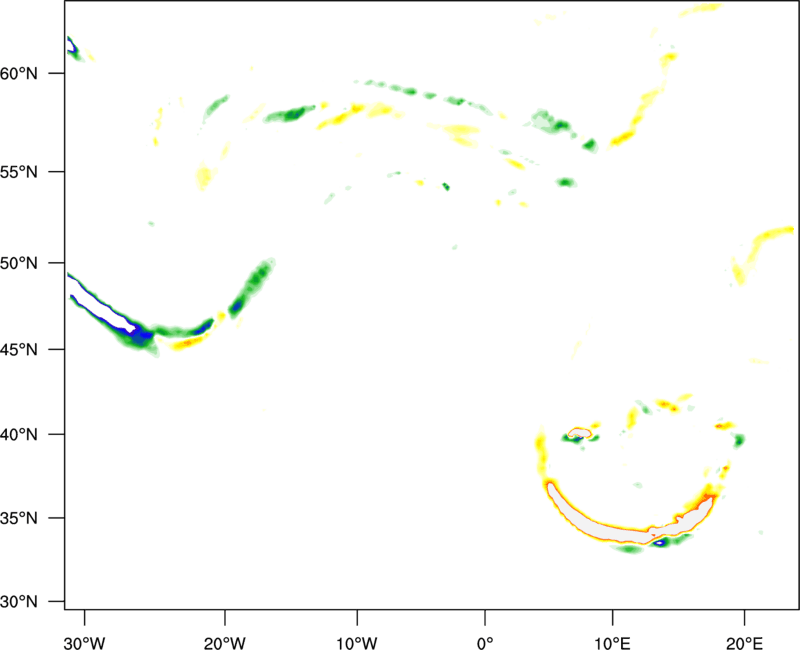
Task: Click the 20°W longitude label
Action: (224, 643)
